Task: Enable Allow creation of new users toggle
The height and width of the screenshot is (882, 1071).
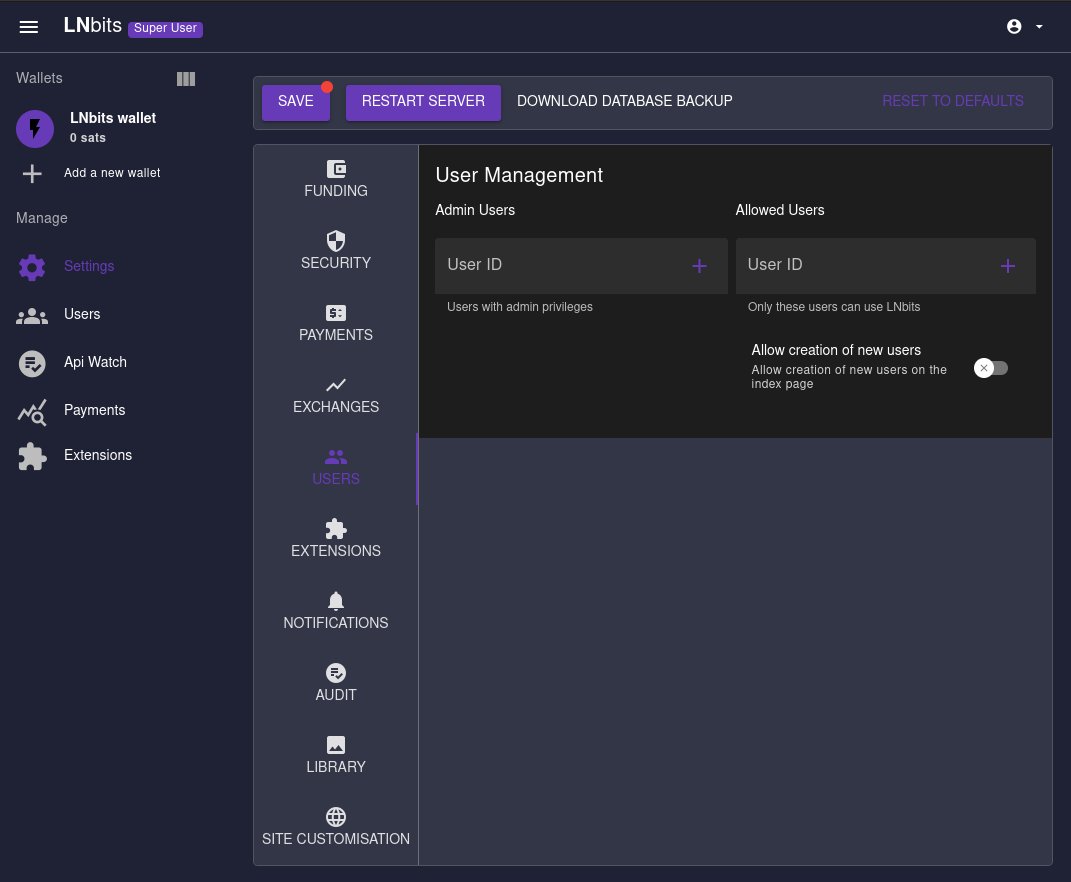Action: [991, 368]
